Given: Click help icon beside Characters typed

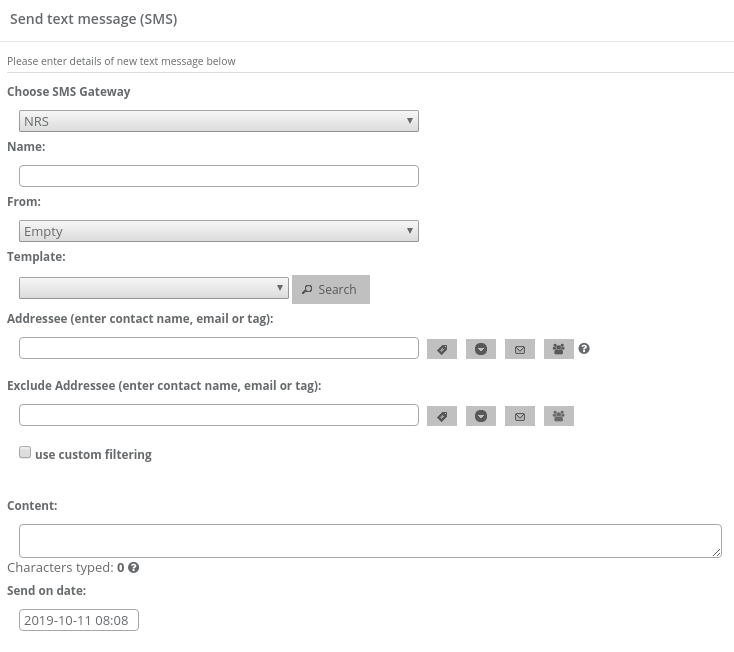Looking at the screenshot, I should [134, 568].
